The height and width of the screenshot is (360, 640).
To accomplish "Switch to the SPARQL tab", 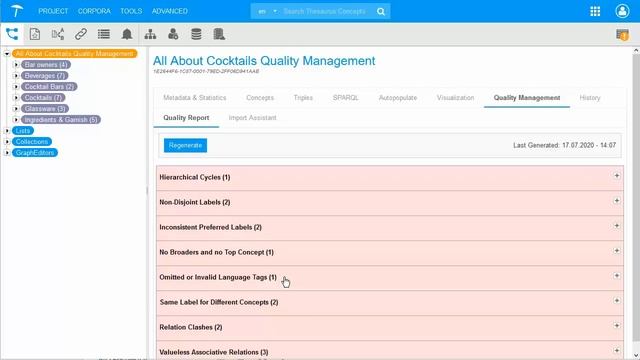I will click(x=345, y=98).
